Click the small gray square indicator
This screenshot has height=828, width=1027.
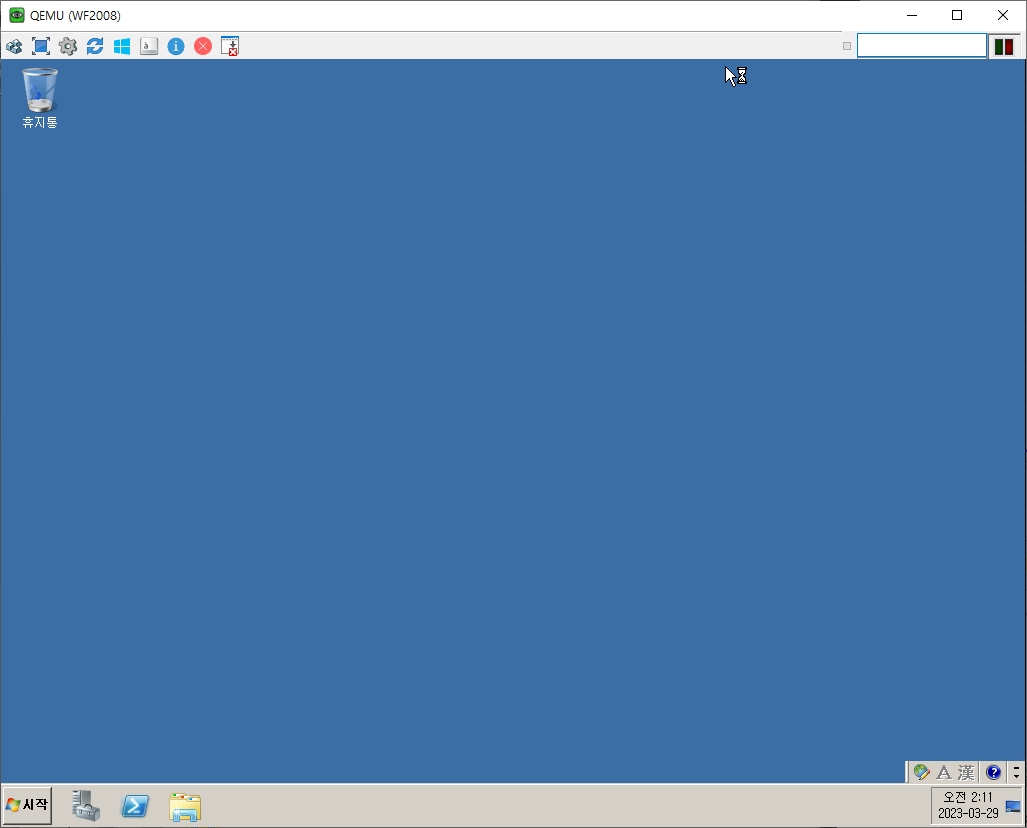pos(847,47)
